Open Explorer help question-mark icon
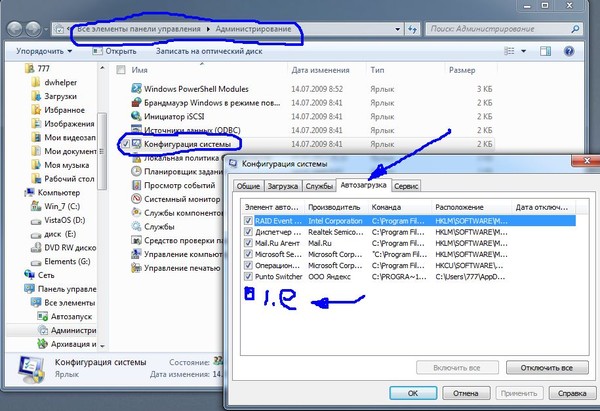This screenshot has width=600, height=411. 569,51
